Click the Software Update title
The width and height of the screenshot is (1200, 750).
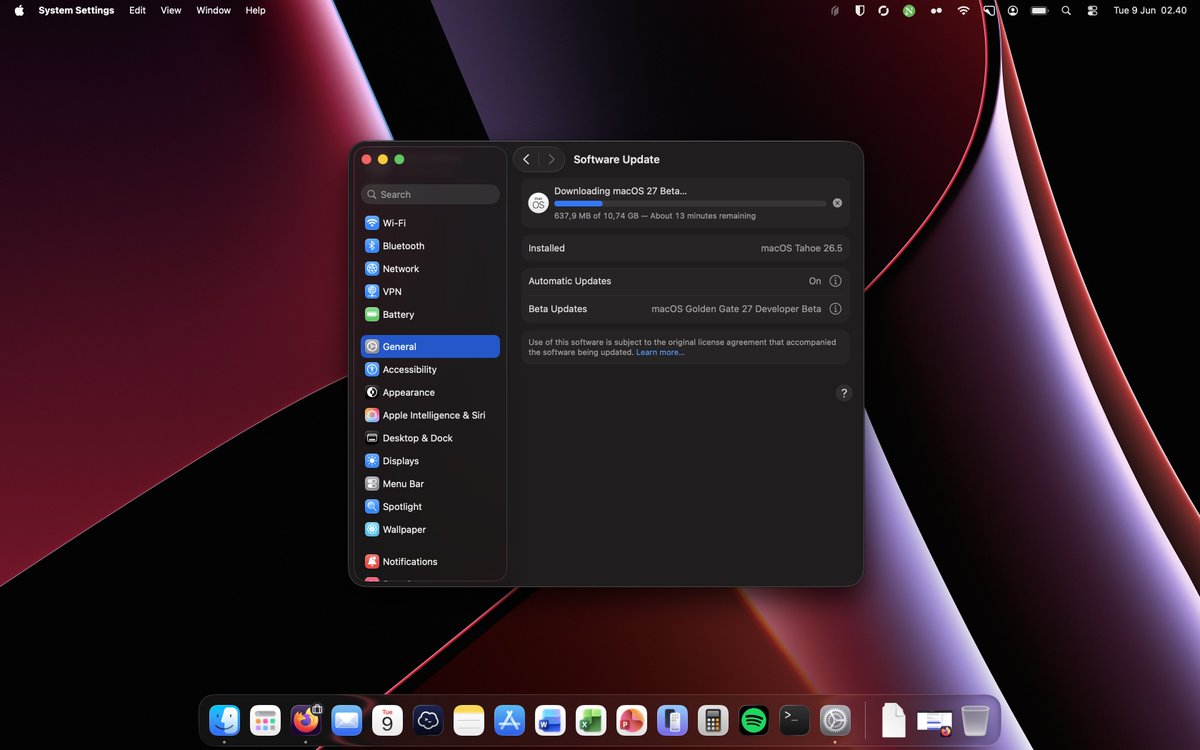coord(617,160)
